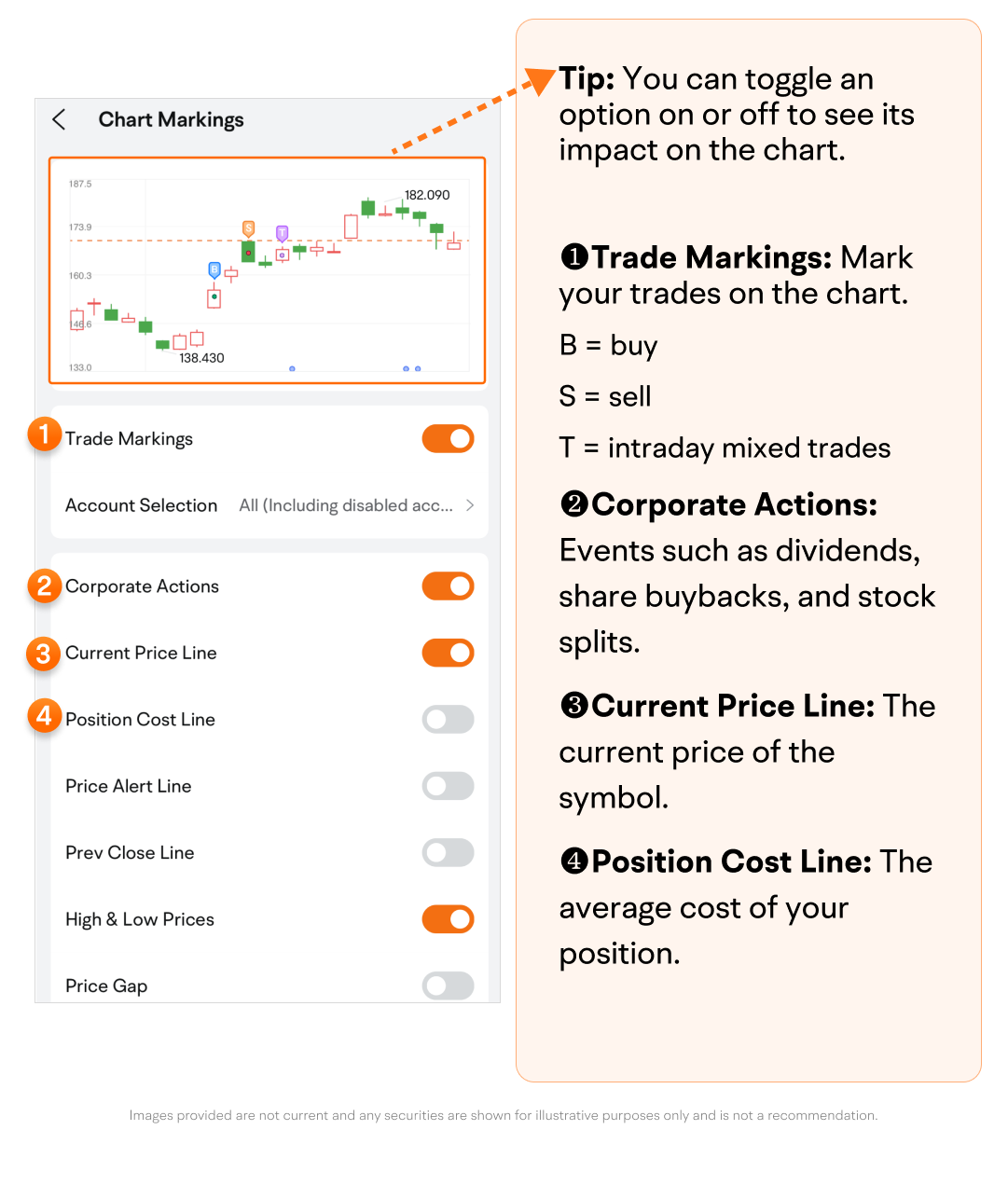Tap the back arrow in Chart Markings
This screenshot has width=1008, height=1199.
[x=60, y=119]
